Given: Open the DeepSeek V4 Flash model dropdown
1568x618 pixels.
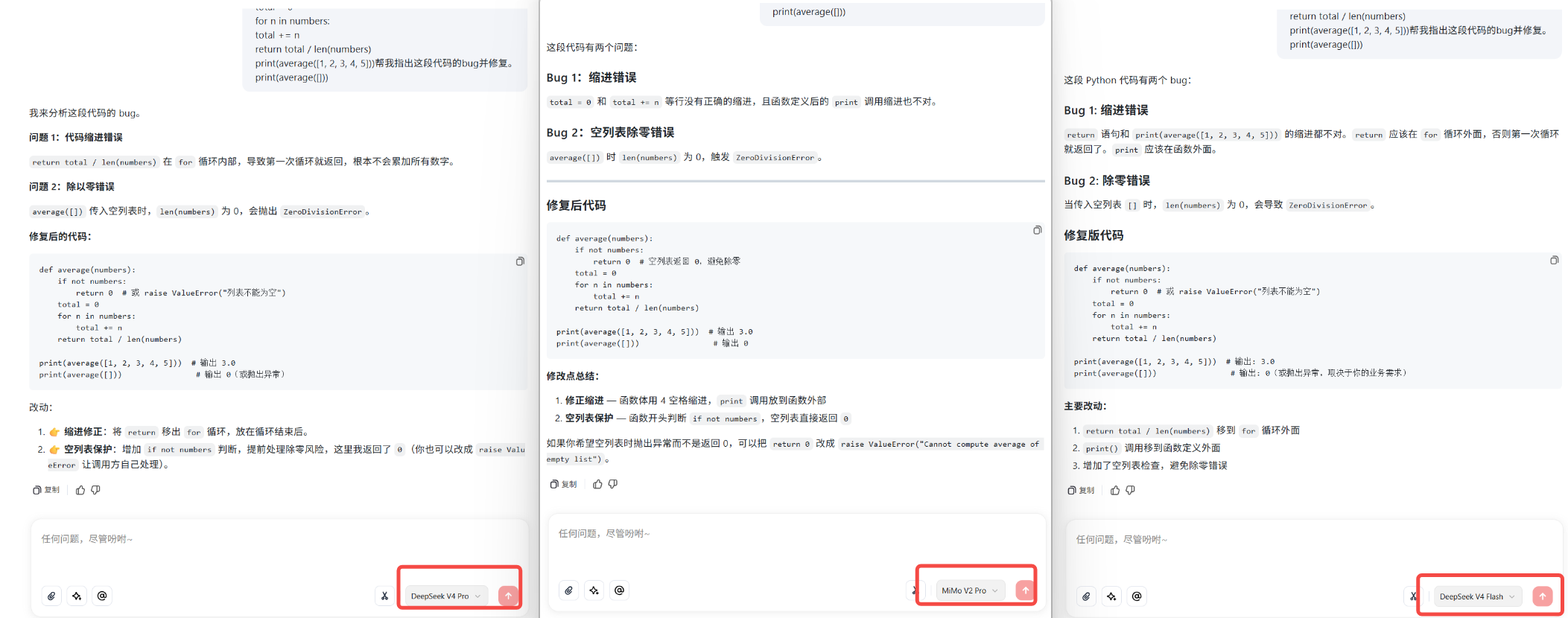Looking at the screenshot, I should click(x=1478, y=596).
